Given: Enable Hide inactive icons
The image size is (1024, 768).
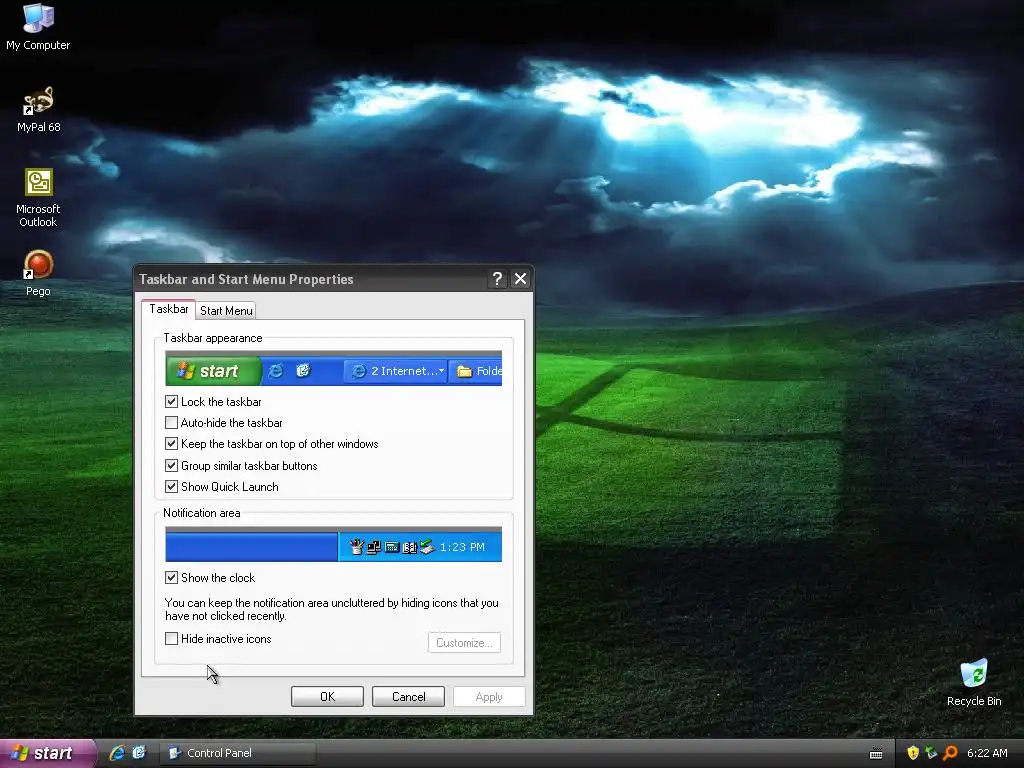Looking at the screenshot, I should click(x=171, y=639).
